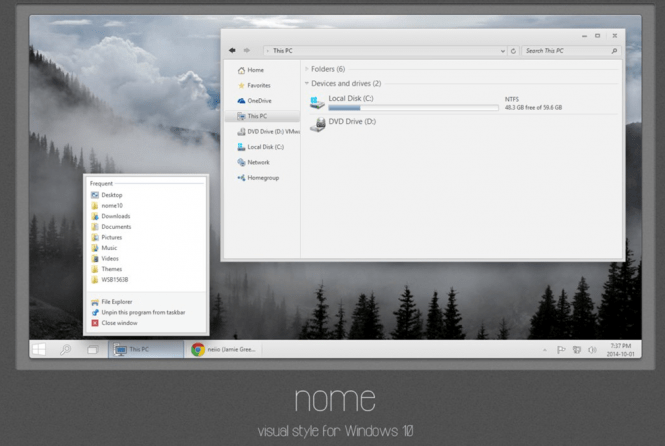665x446 pixels.
Task: Click the Back arrow in File Explorer
Action: [x=233, y=50]
